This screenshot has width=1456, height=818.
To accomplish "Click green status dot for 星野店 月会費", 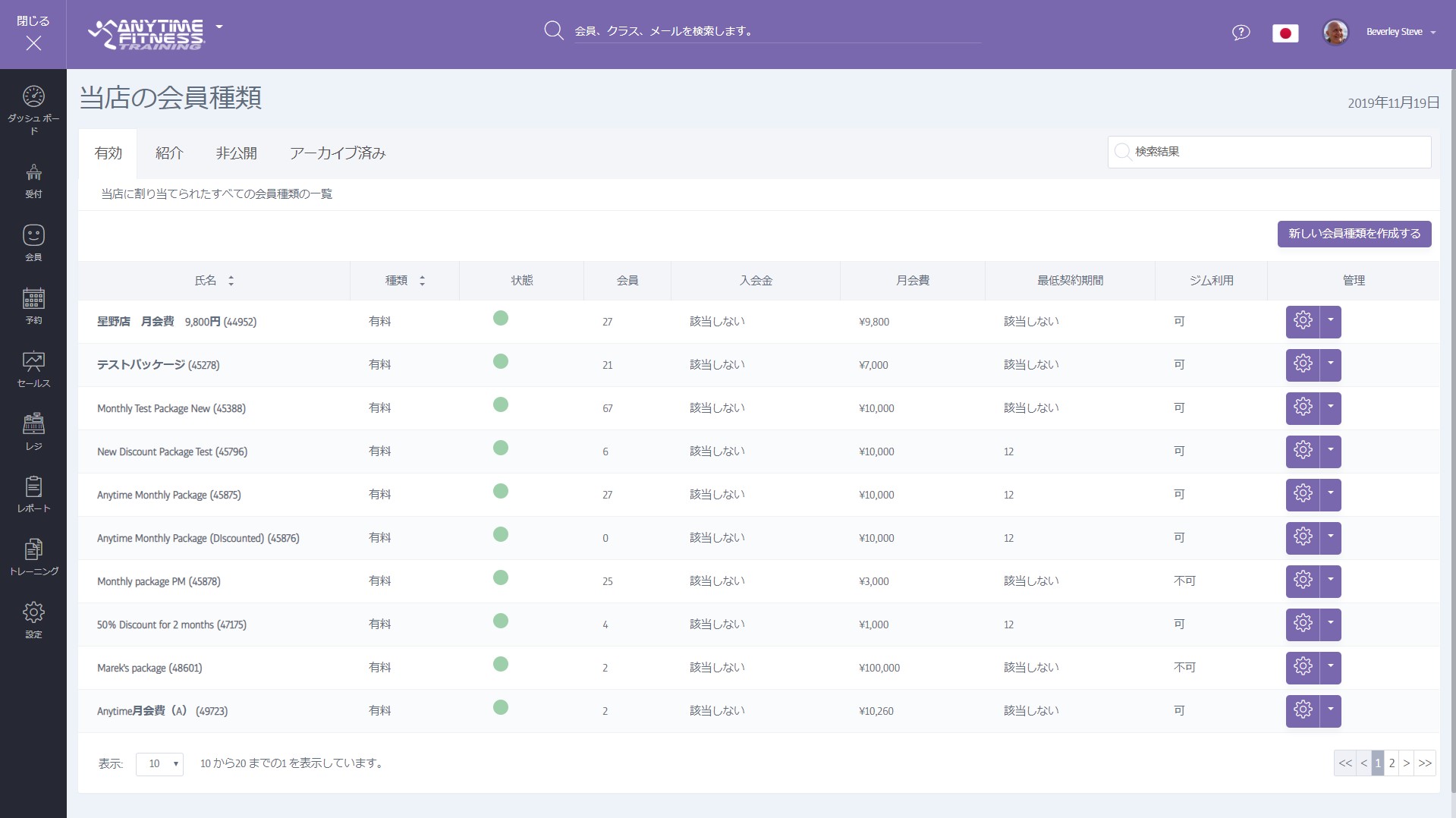I will (501, 318).
